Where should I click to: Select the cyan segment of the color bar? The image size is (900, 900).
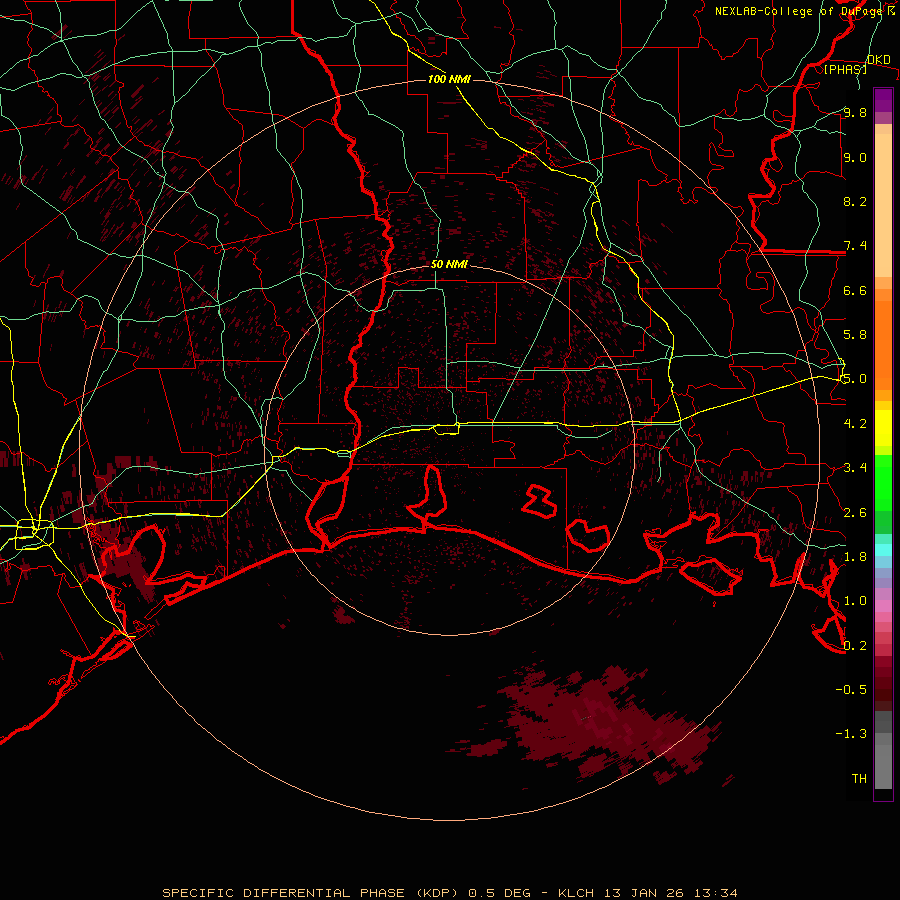[x=883, y=549]
